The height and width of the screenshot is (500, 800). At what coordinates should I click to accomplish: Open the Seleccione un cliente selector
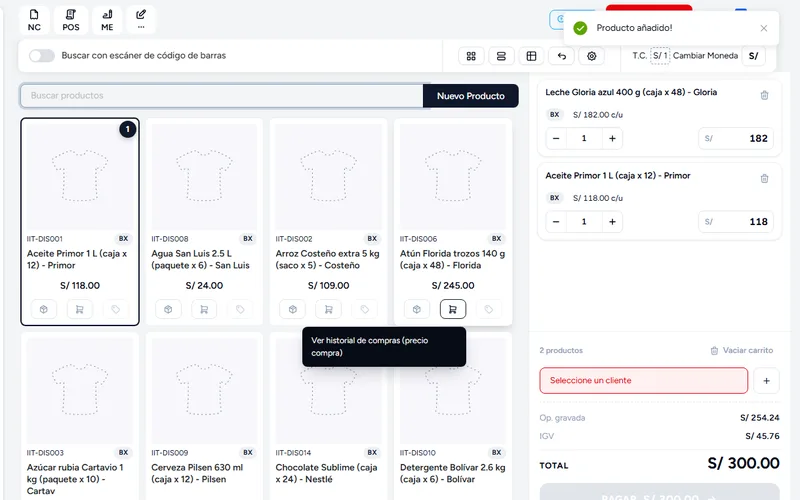click(x=643, y=381)
